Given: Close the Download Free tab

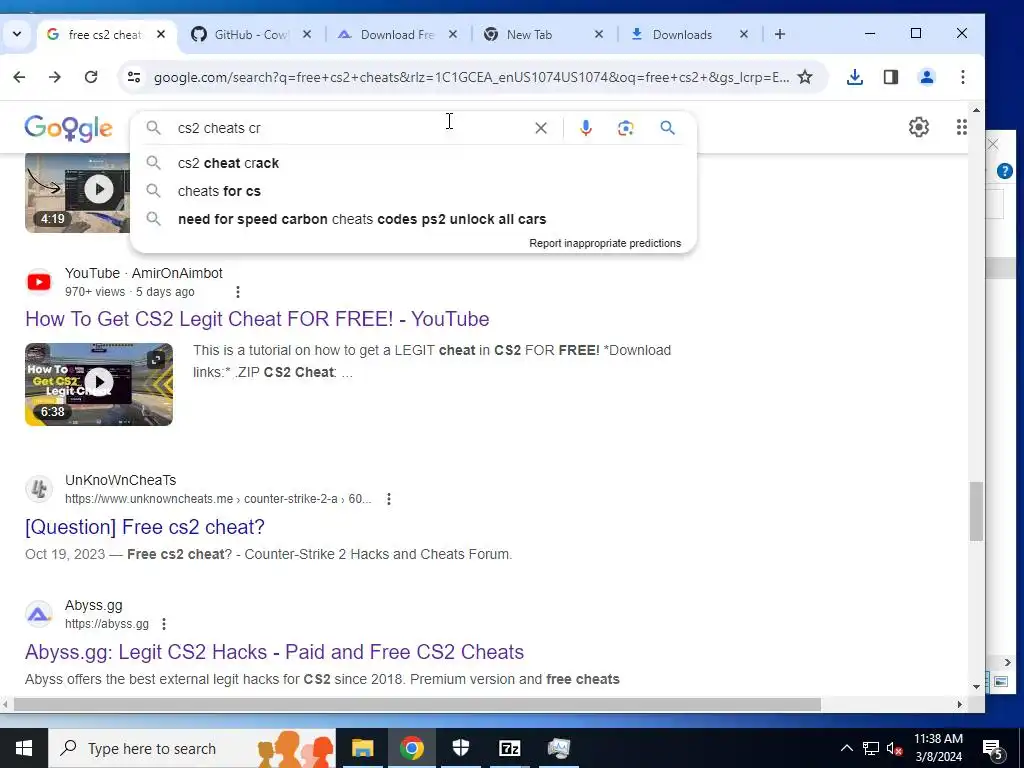Looking at the screenshot, I should [453, 34].
